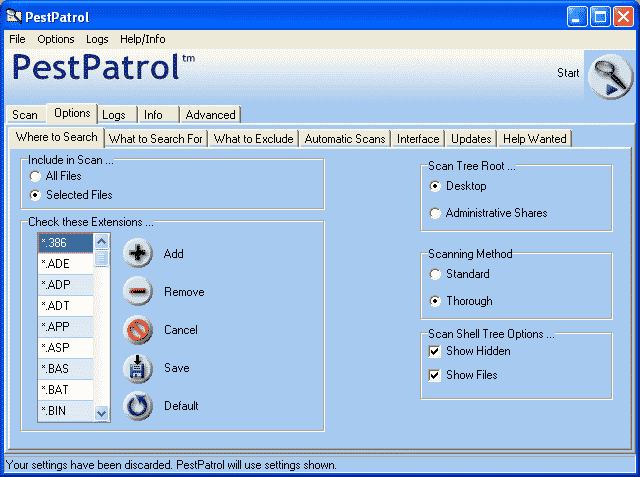Select the *.APP extension entry

point(65,327)
